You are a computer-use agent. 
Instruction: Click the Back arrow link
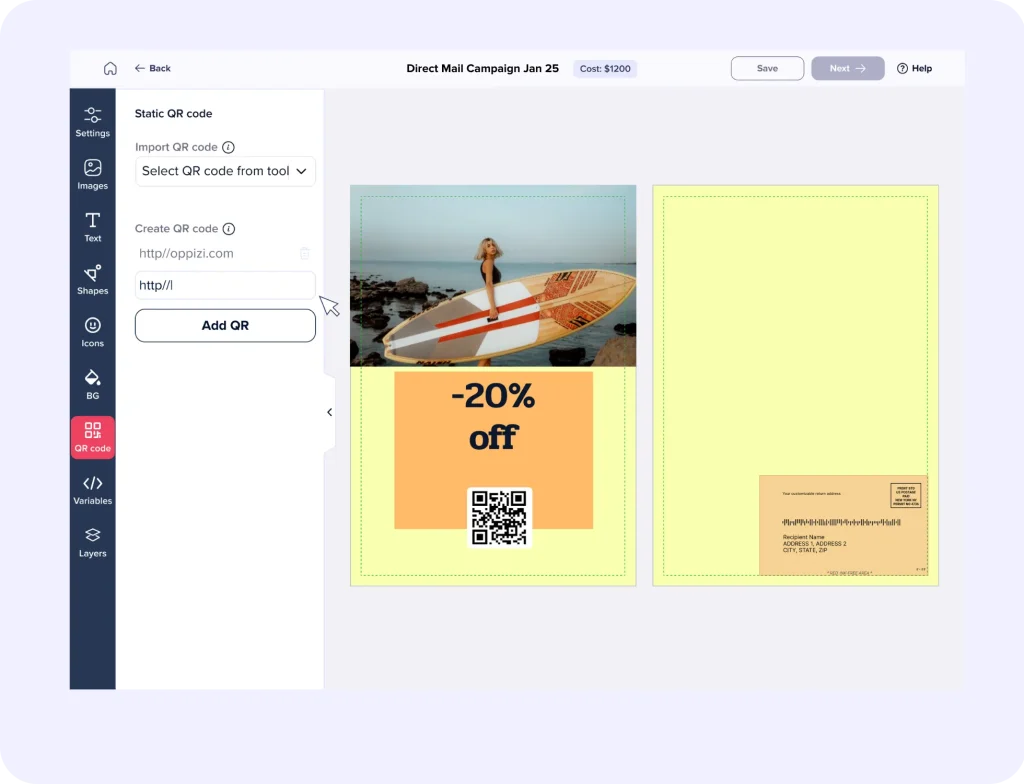(153, 68)
